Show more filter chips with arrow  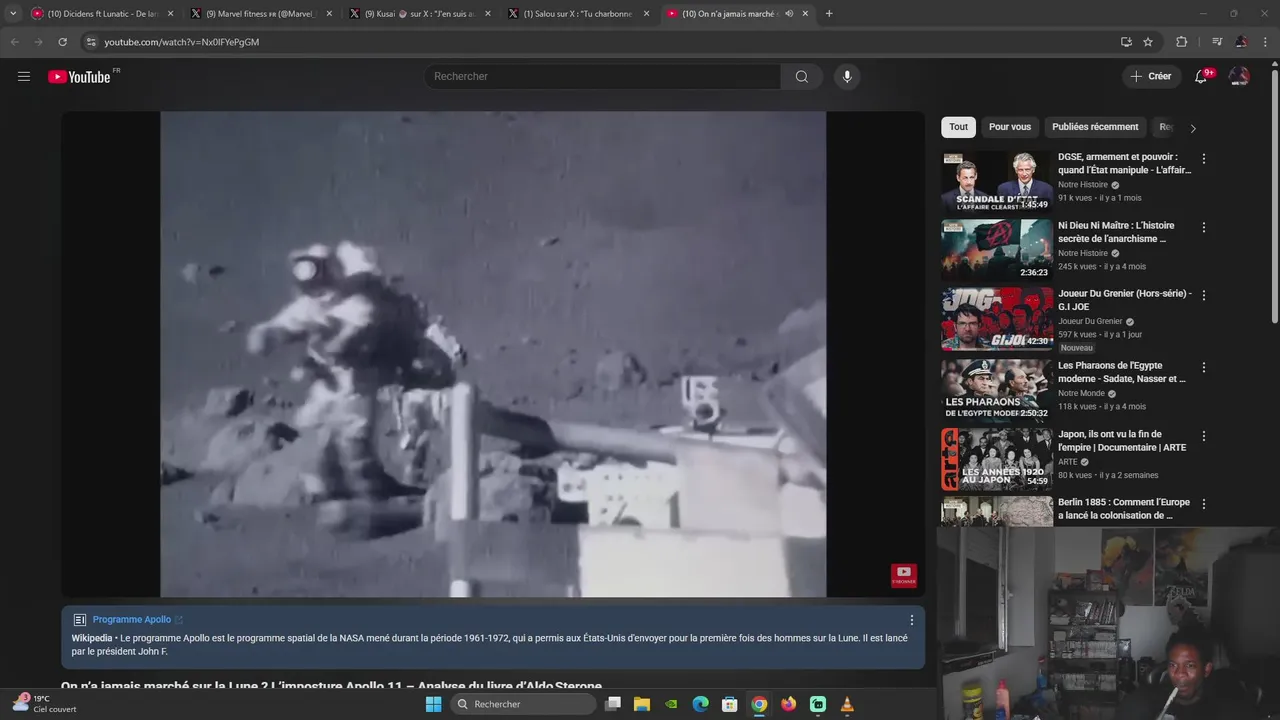[x=1193, y=128]
